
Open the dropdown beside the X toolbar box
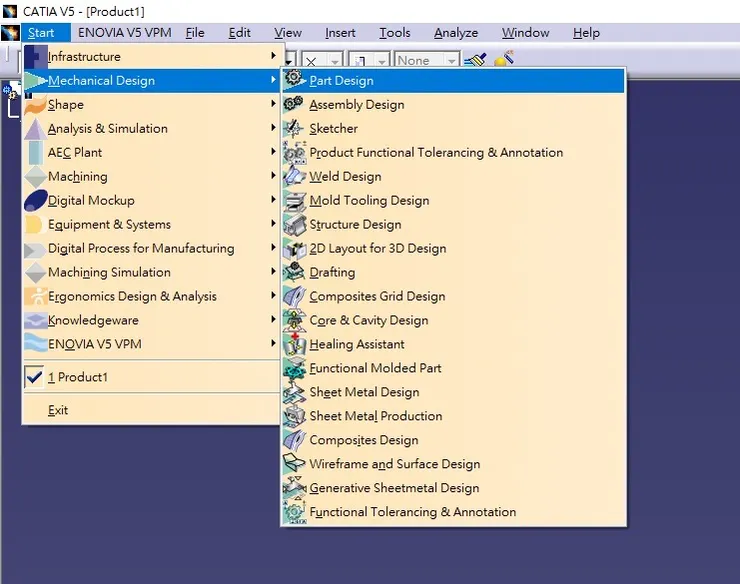[335, 61]
